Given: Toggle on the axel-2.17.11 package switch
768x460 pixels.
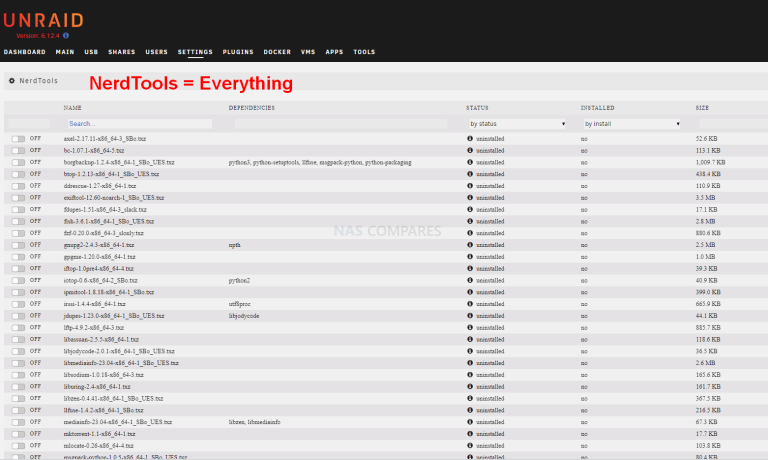Looking at the screenshot, I should pyautogui.click(x=18, y=138).
